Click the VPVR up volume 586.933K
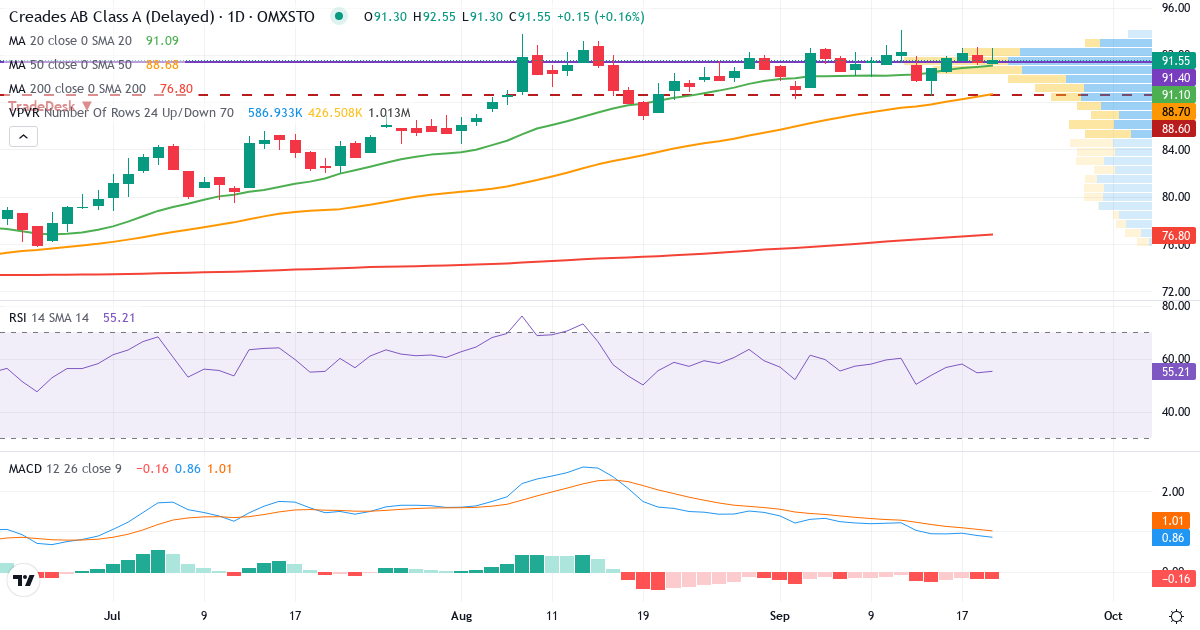The height and width of the screenshot is (630, 1200). tap(275, 113)
